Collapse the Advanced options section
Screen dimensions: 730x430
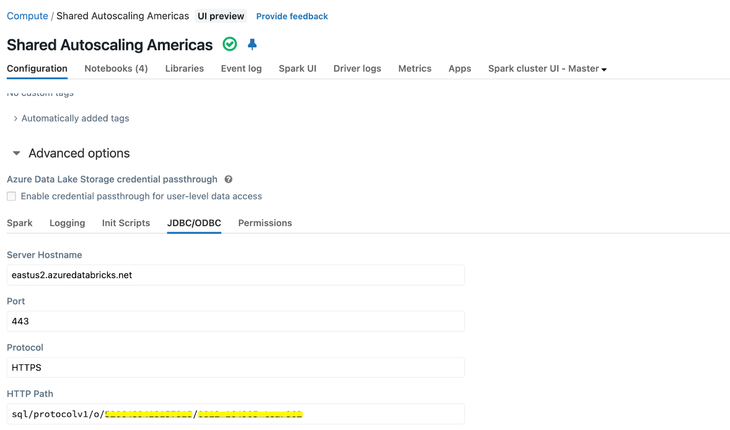(x=17, y=154)
